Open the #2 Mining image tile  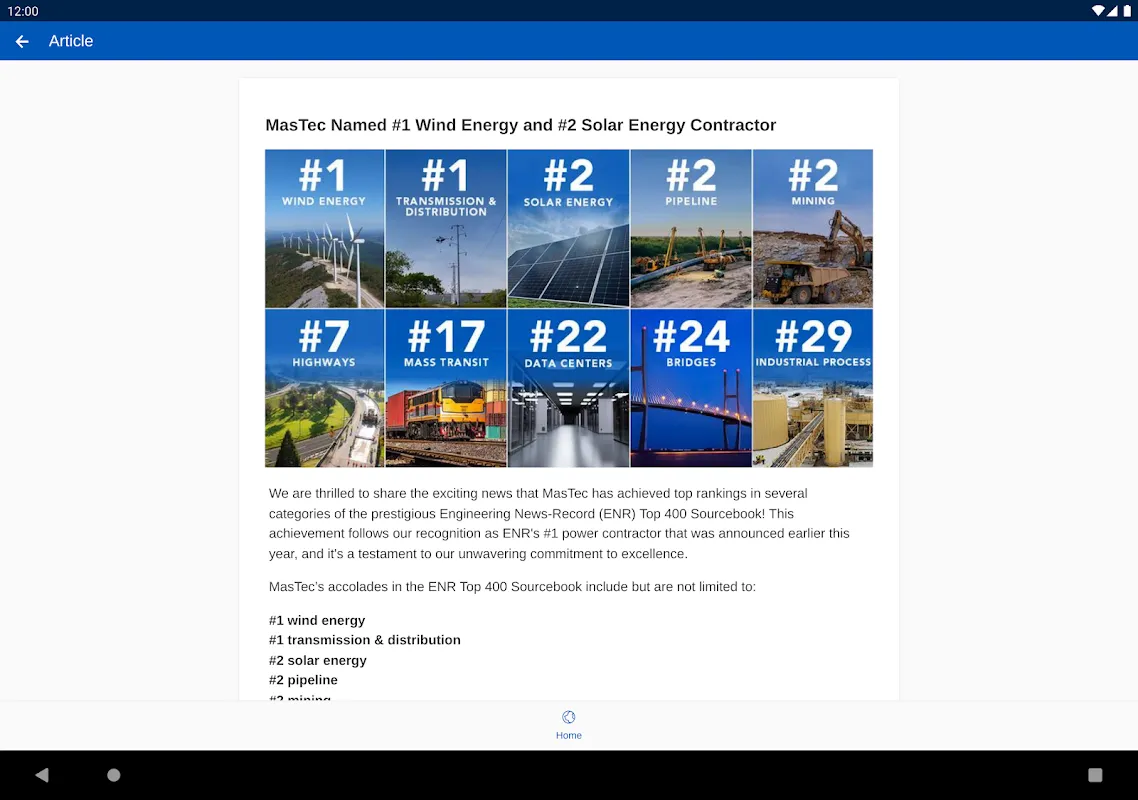coord(813,229)
